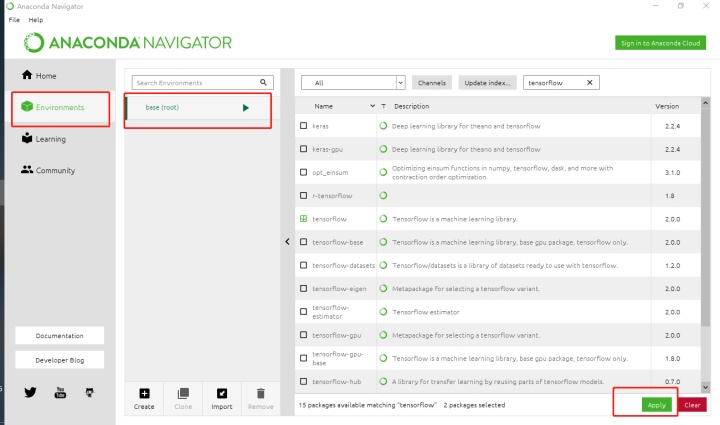
Task: Click the Description column header
Action: click(x=411, y=106)
